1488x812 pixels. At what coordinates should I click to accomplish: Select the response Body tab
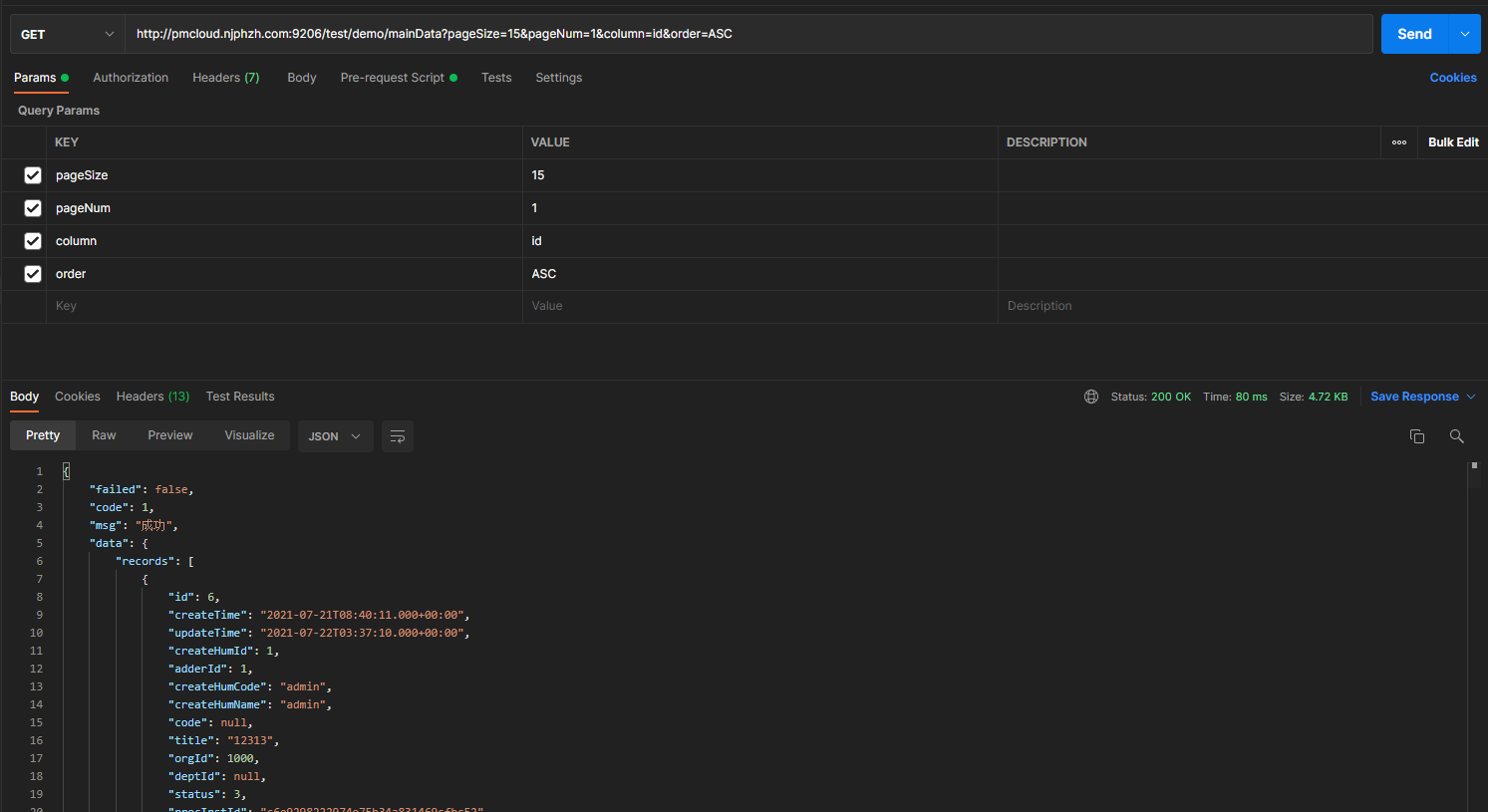coord(25,397)
